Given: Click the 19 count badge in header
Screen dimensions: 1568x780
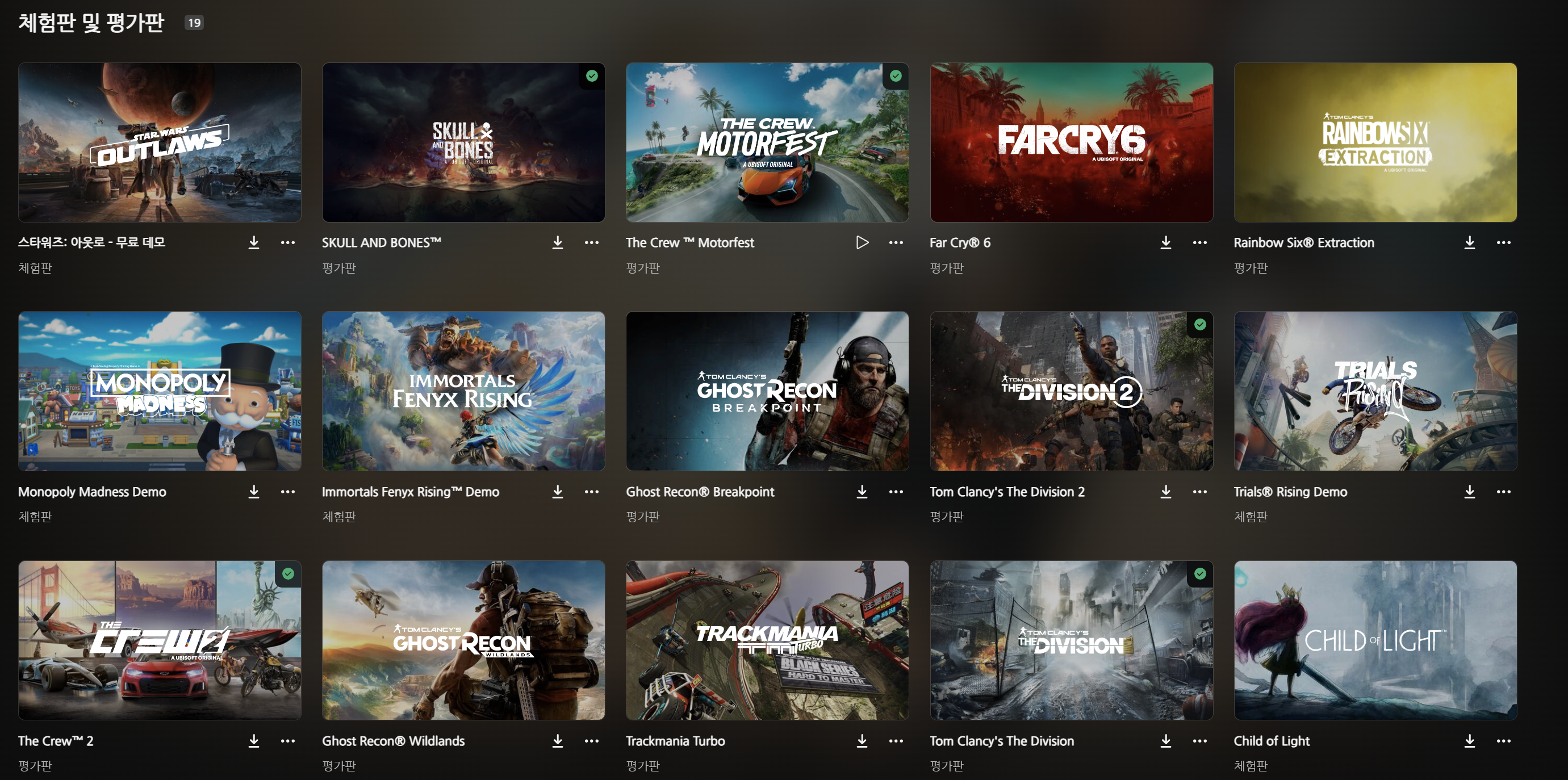Looking at the screenshot, I should tap(194, 23).
